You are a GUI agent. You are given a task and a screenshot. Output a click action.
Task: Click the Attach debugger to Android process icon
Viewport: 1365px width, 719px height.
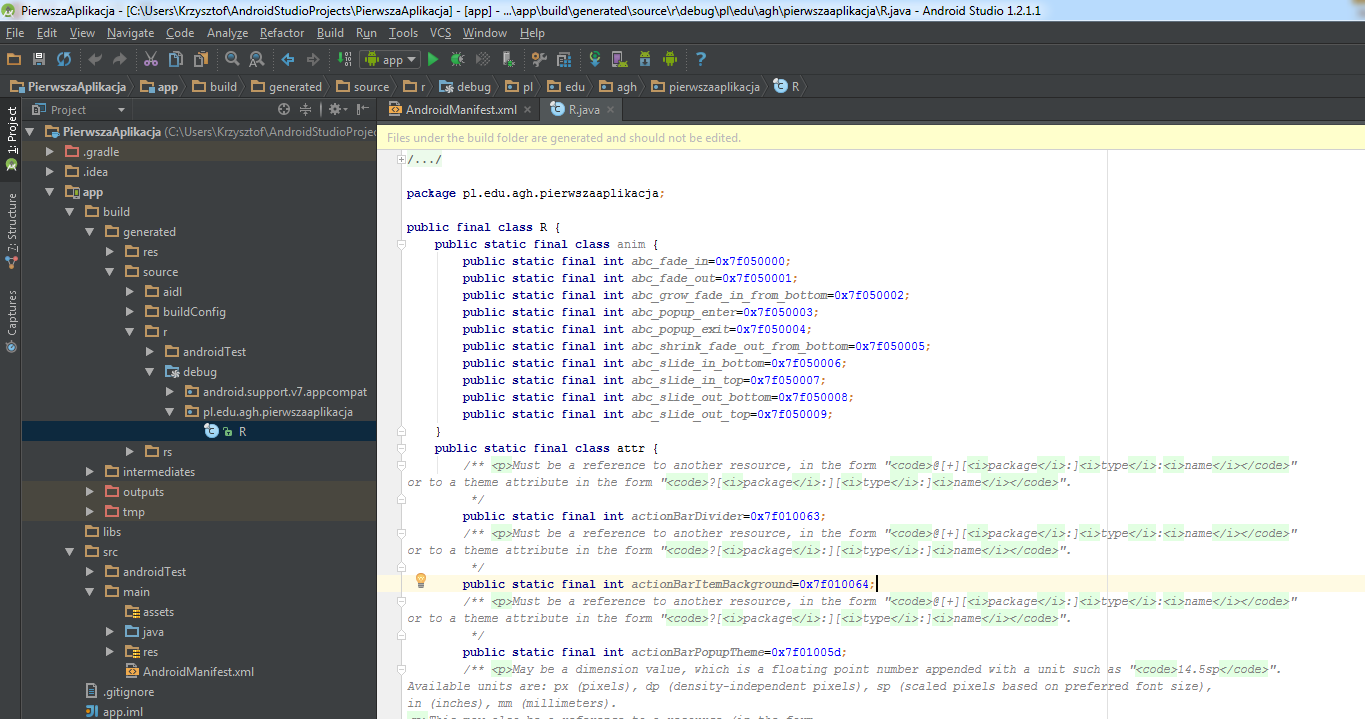tap(508, 60)
